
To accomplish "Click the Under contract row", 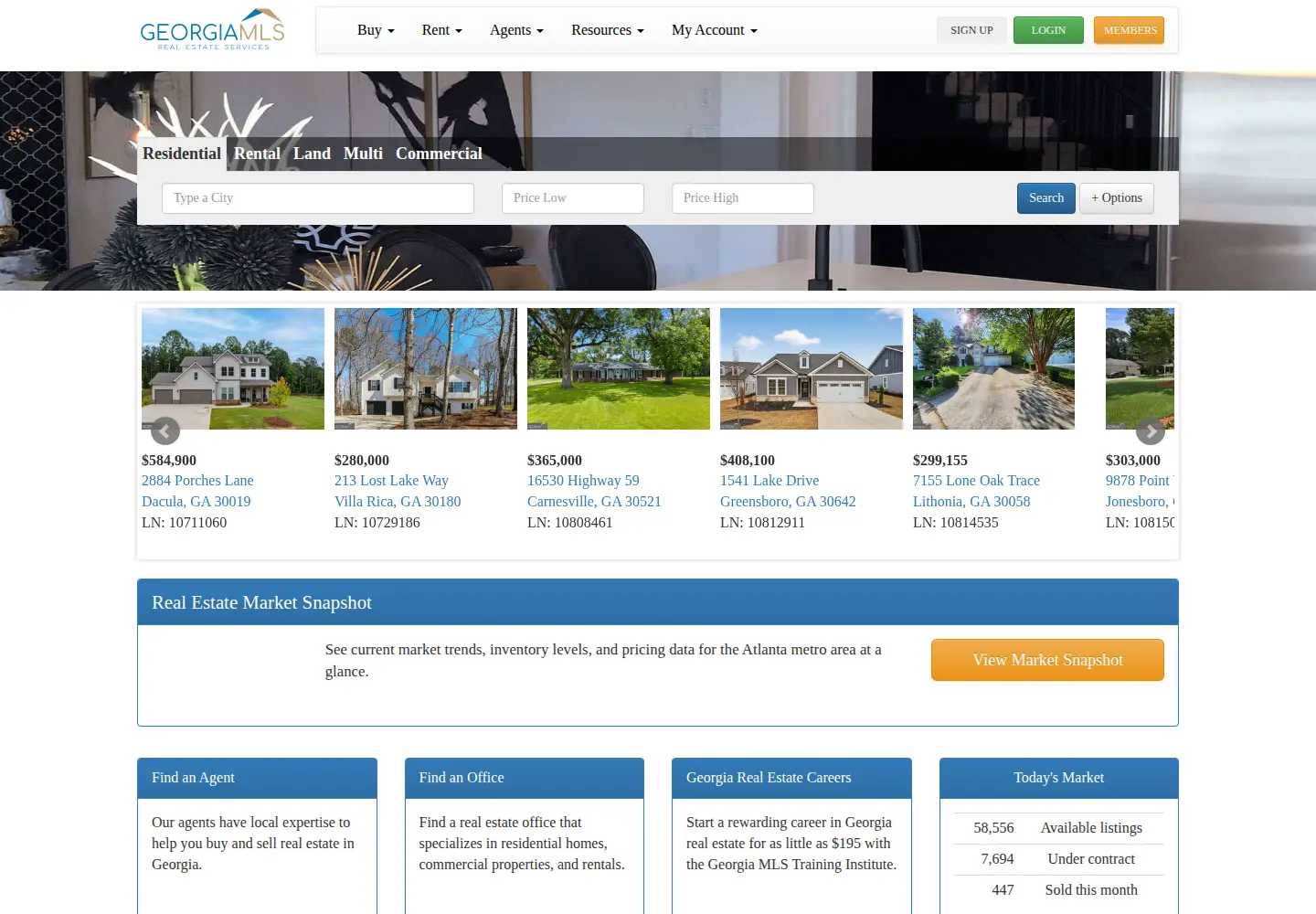I will tap(1059, 859).
